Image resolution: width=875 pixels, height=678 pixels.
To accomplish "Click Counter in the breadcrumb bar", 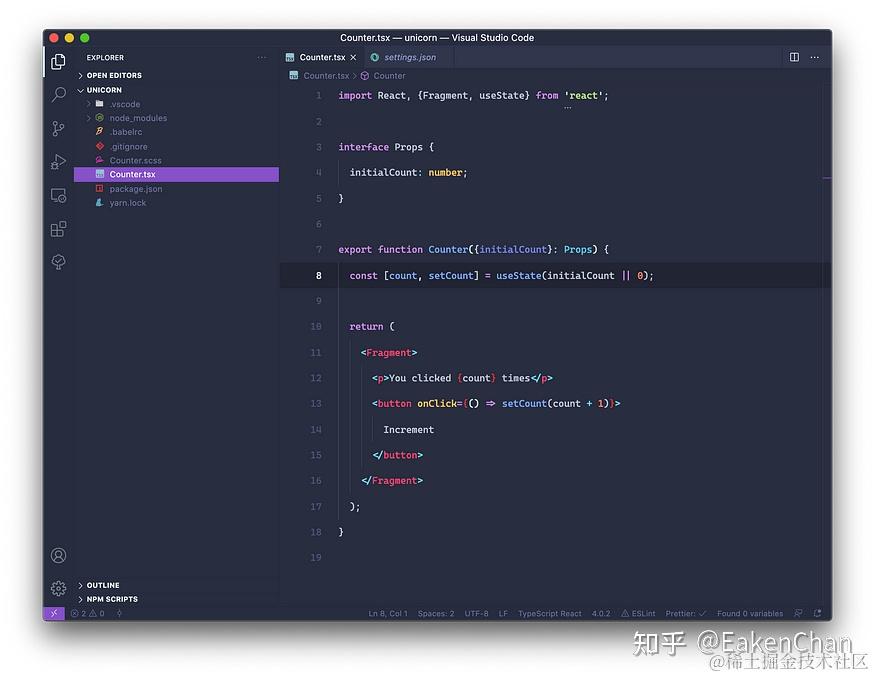I will point(389,75).
